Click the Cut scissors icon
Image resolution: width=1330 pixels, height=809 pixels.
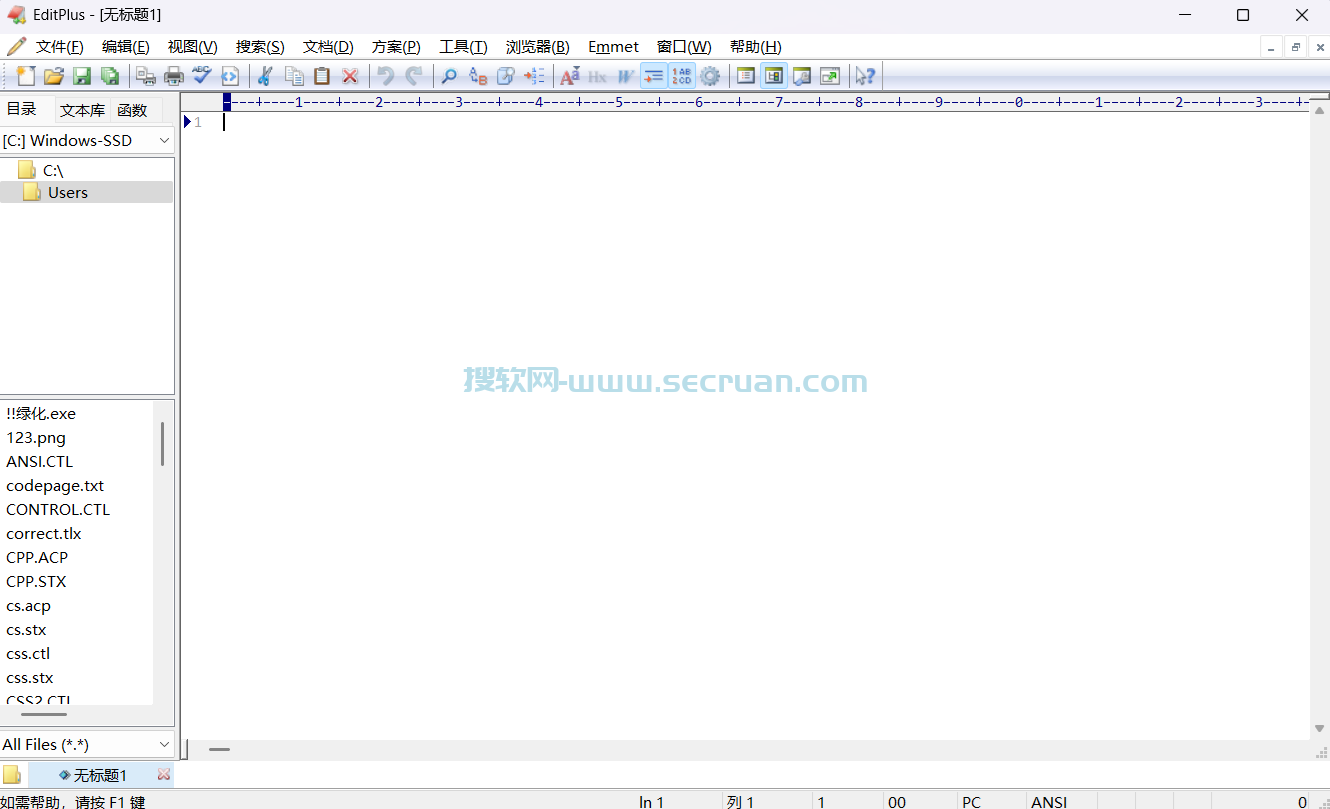[x=265, y=76]
